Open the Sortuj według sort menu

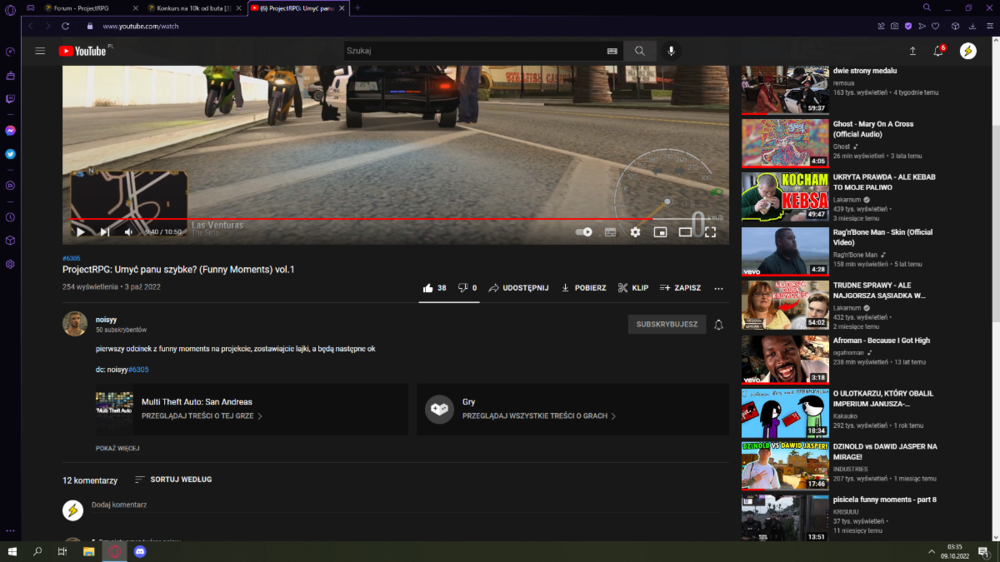pos(173,479)
